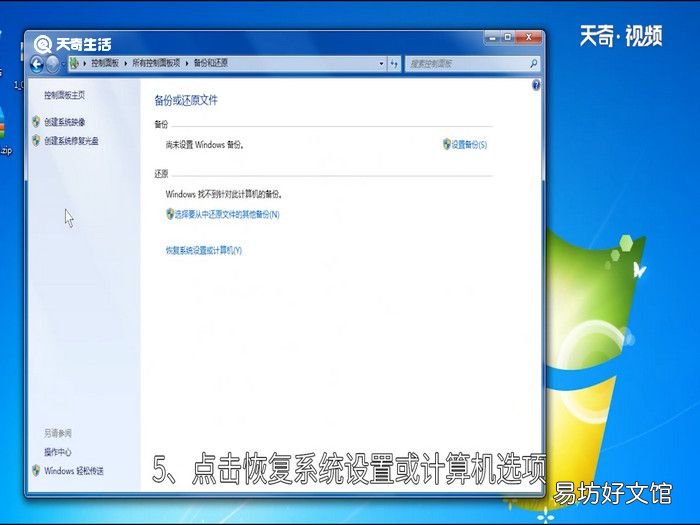Maximize the Backup and Restore window

508,38
